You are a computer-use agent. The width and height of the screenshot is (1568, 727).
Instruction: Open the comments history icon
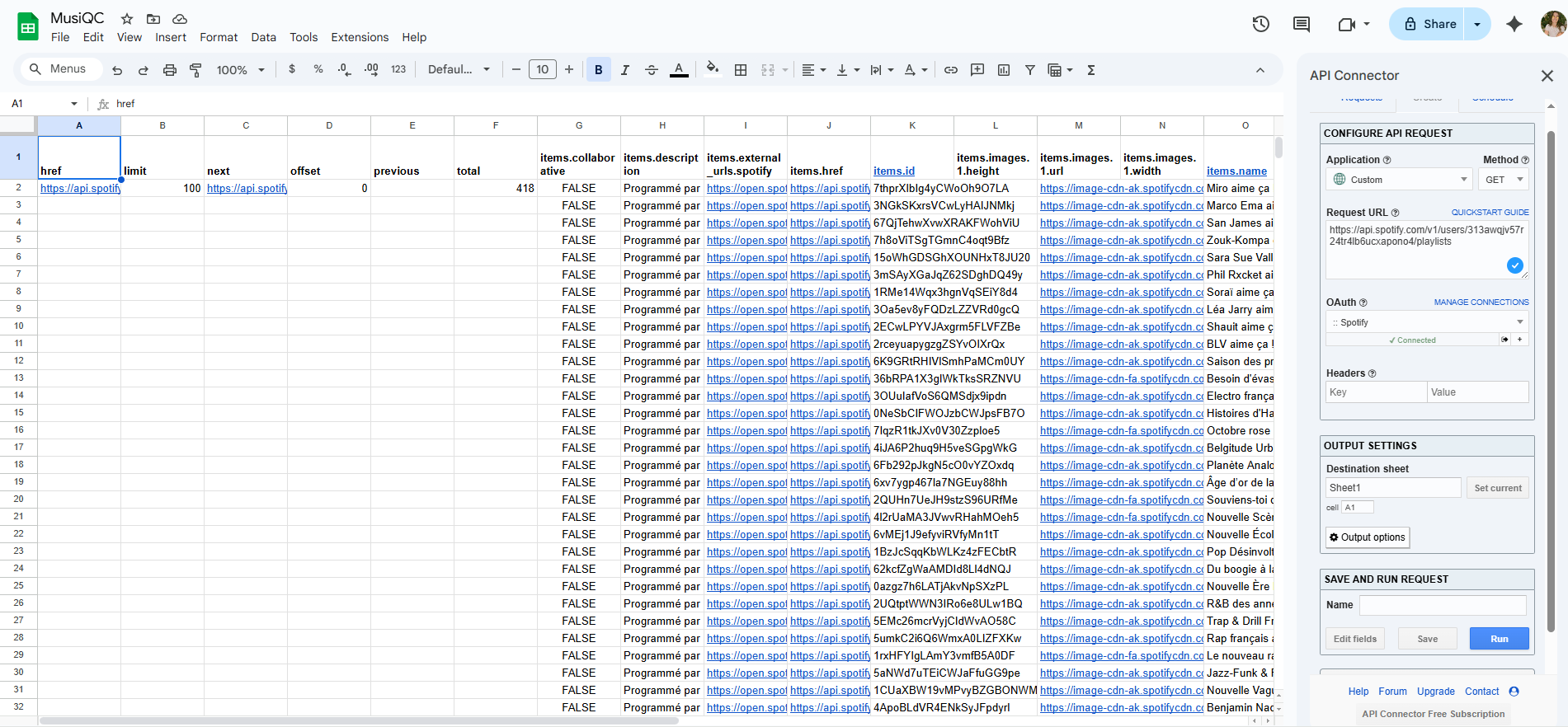point(1302,24)
